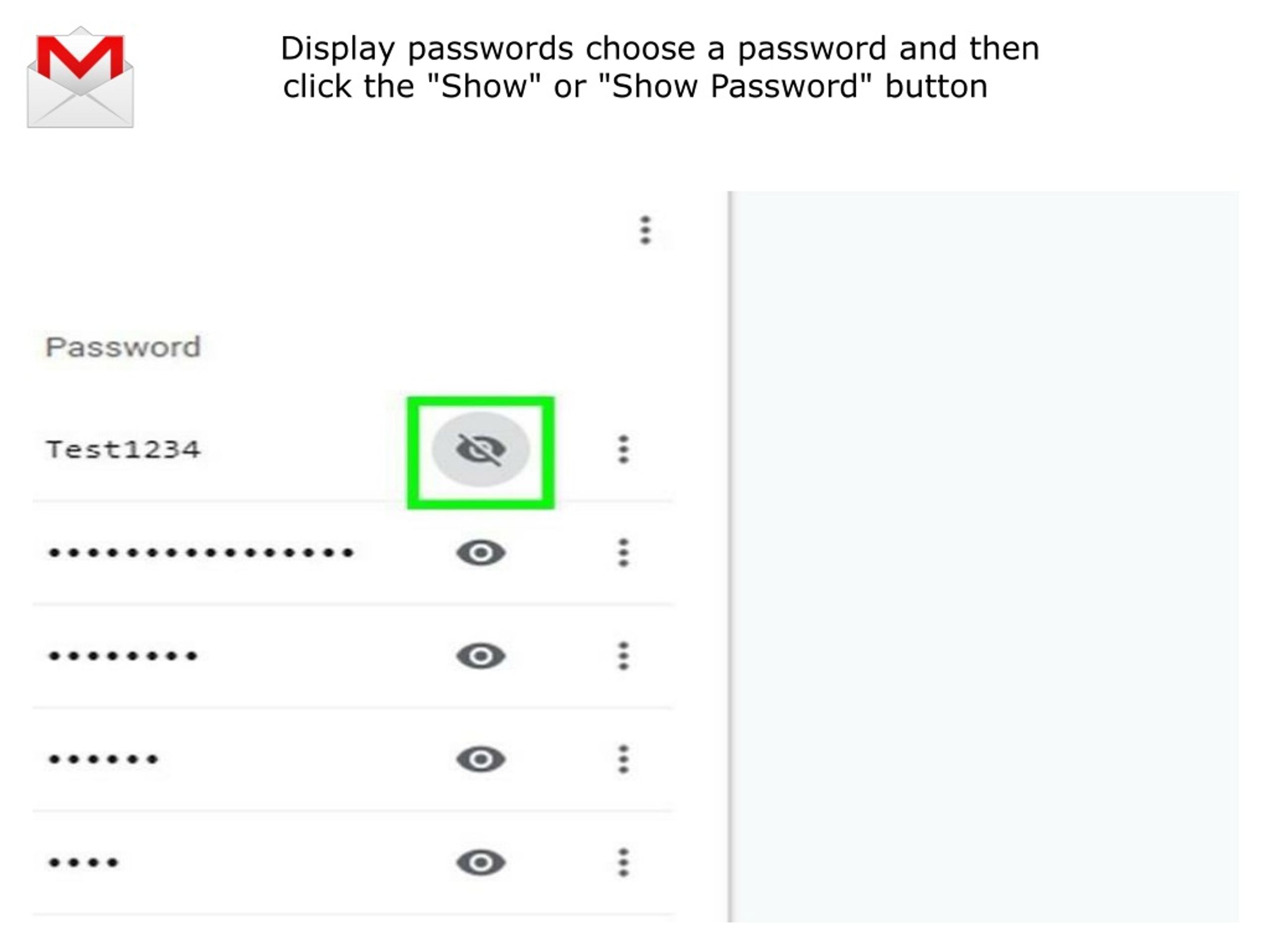Select the four-dot masked password entry

(84, 862)
